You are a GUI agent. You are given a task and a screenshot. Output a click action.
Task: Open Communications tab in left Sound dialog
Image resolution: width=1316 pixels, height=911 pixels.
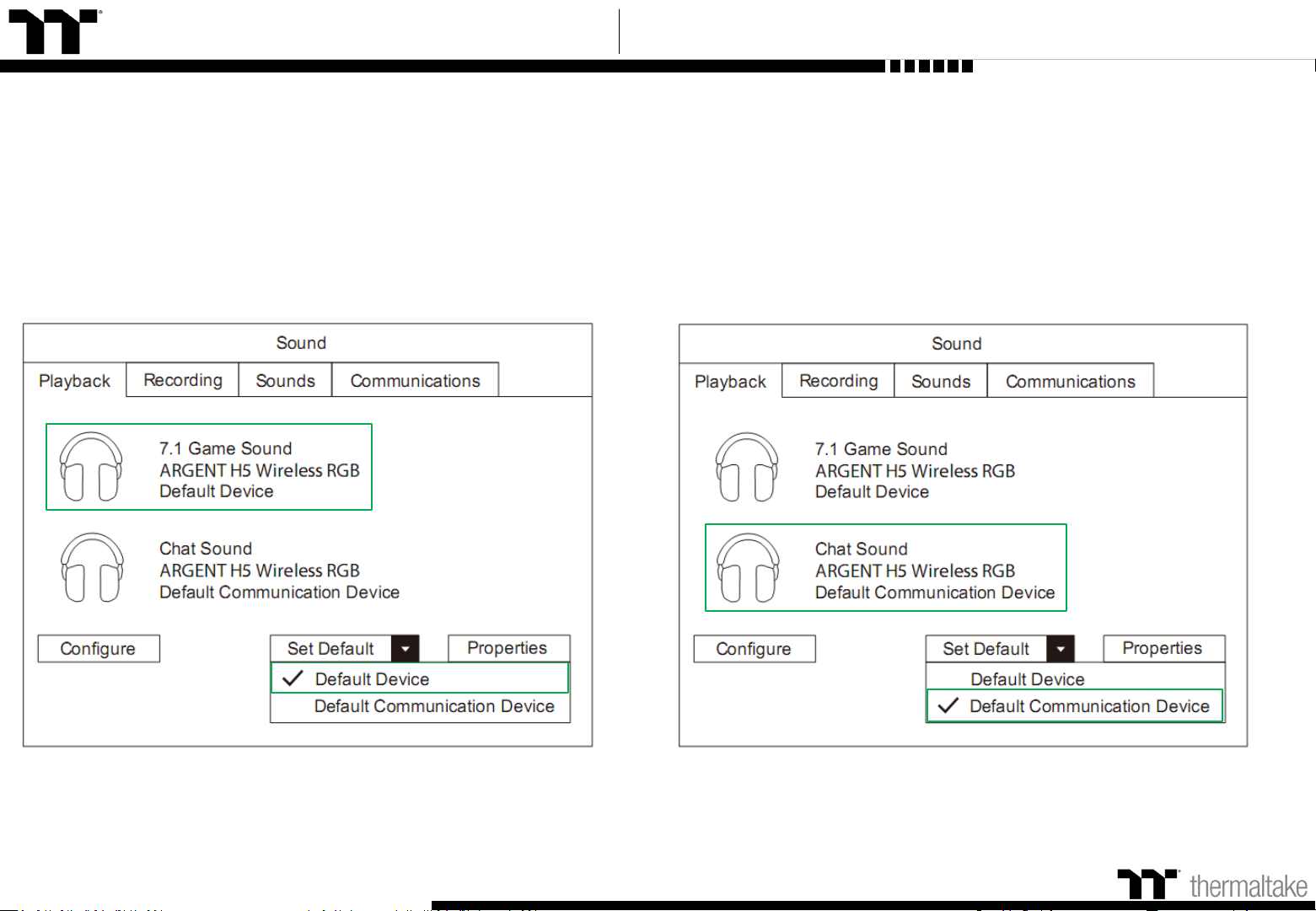click(416, 380)
